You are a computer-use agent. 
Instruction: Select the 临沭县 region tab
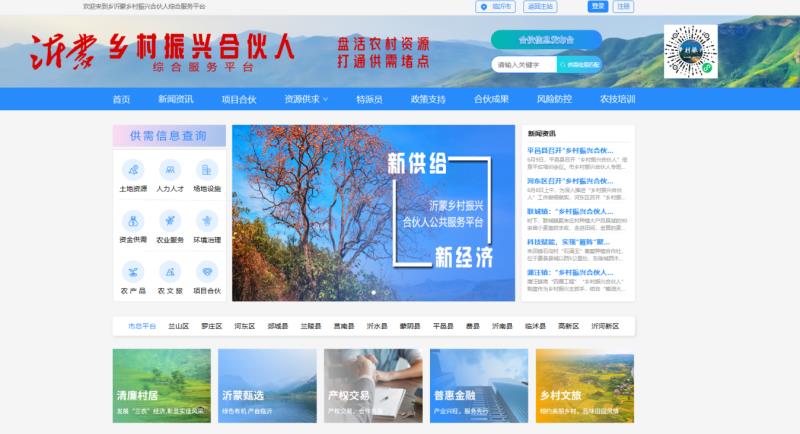coord(535,326)
